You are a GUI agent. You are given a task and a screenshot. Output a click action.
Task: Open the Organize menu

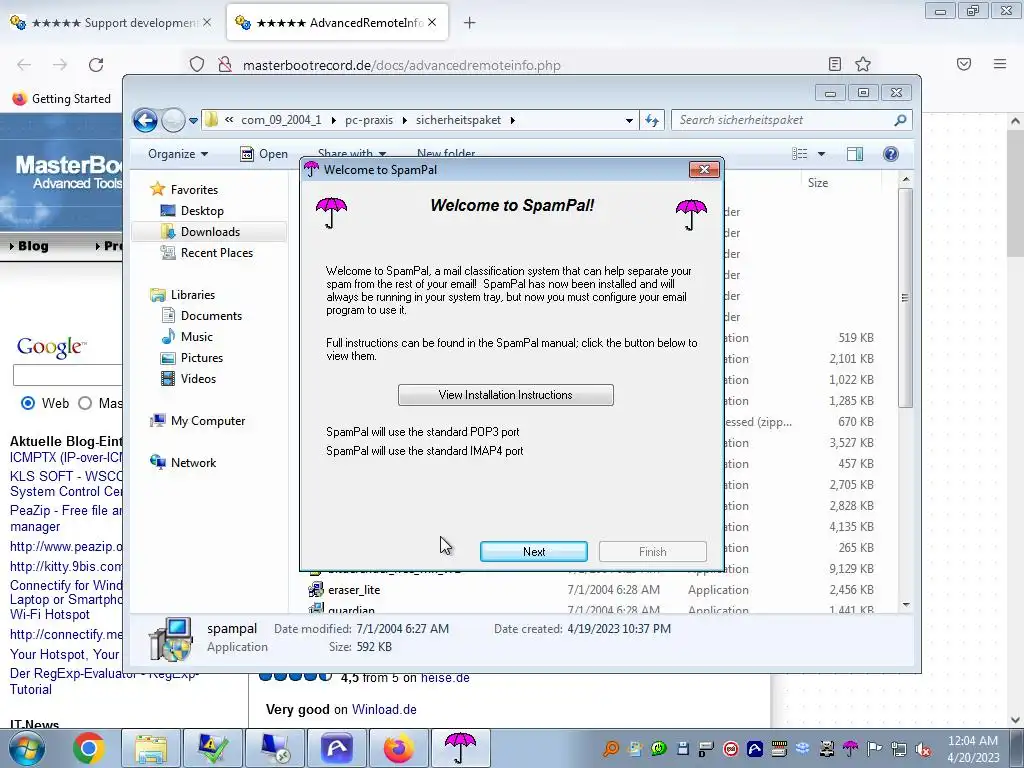pyautogui.click(x=178, y=154)
